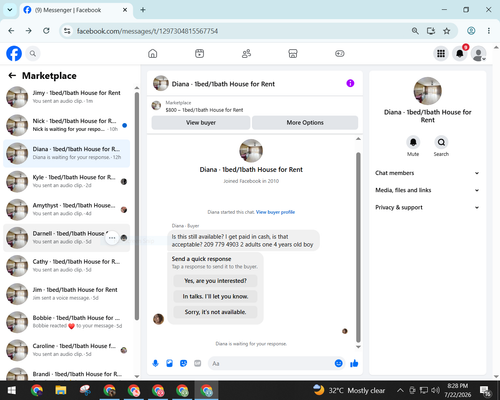Open a new browser tab
Viewport: 500px width, 400px height.
point(143,10)
